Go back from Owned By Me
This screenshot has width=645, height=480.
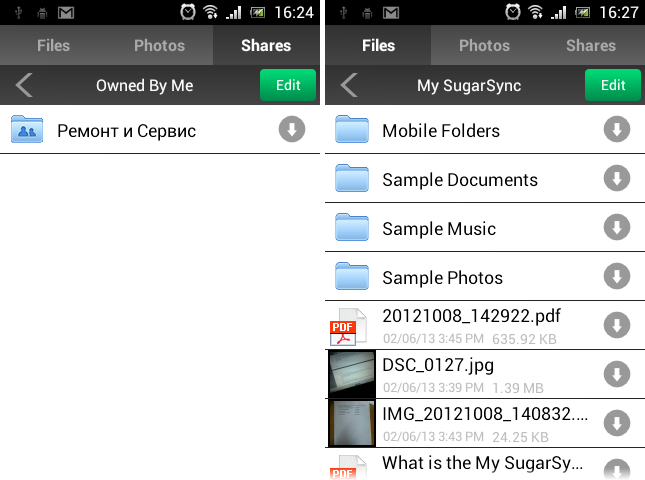[x=24, y=85]
